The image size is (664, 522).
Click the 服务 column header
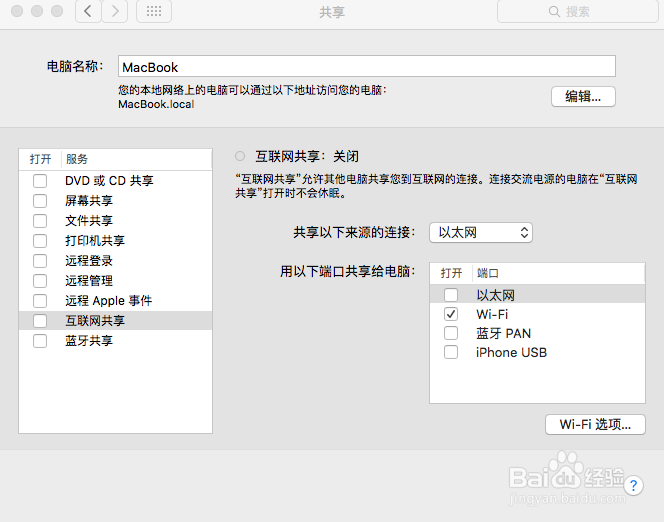(136, 159)
